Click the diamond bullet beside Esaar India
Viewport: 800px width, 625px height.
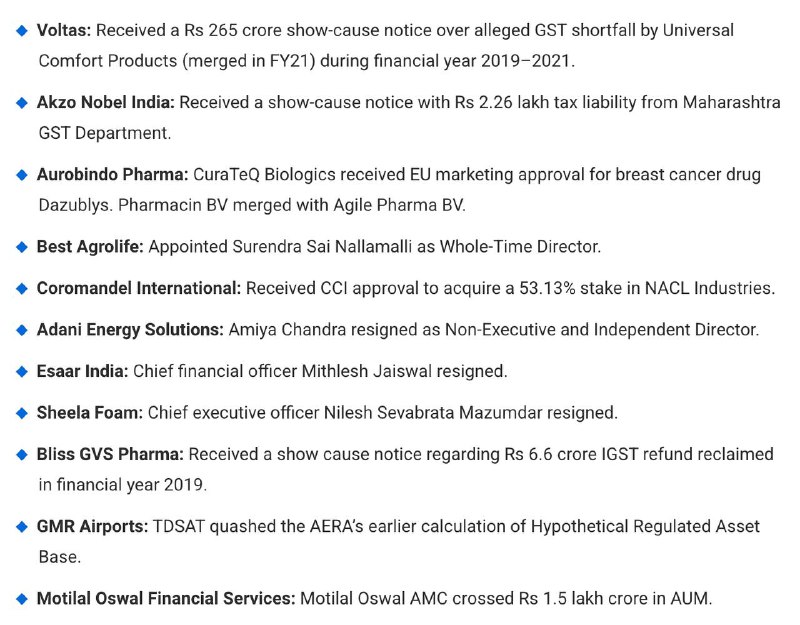[x=22, y=371]
